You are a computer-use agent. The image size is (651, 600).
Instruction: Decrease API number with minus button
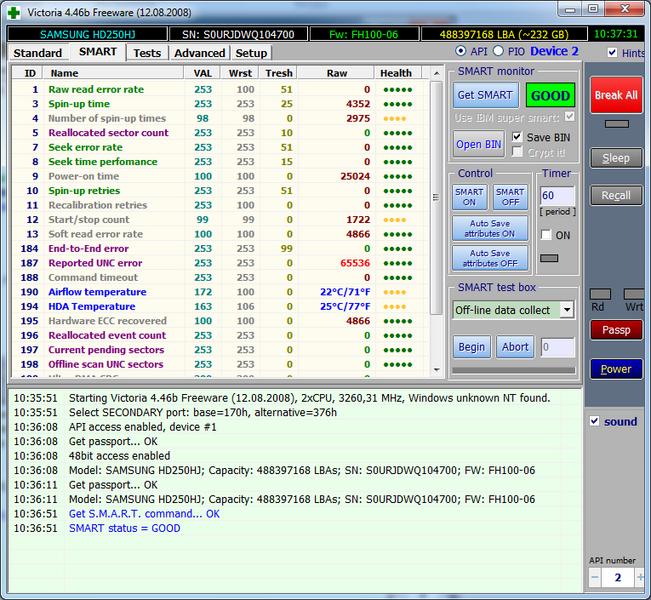pos(595,577)
